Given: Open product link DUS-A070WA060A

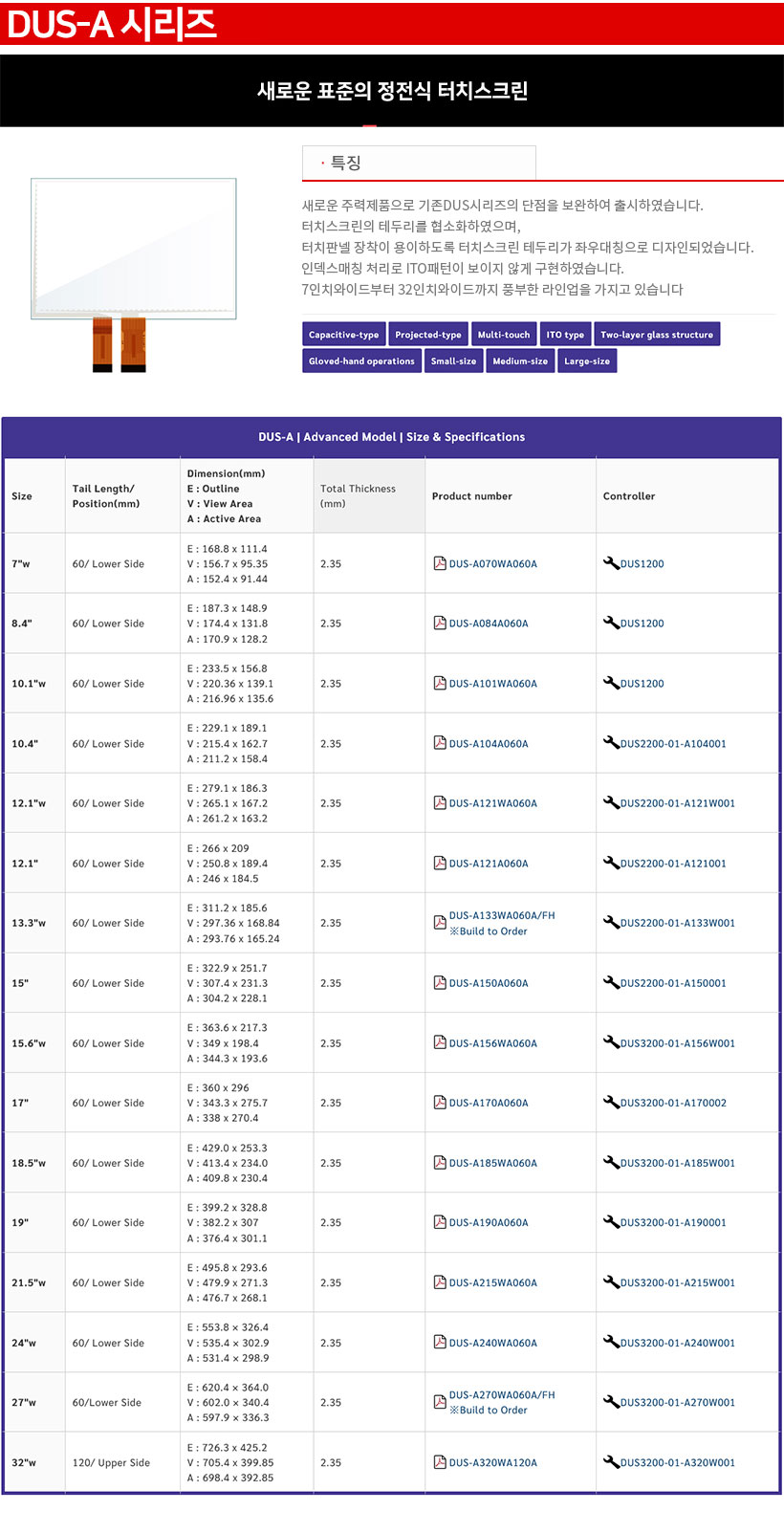Looking at the screenshot, I should pyautogui.click(x=493, y=564).
